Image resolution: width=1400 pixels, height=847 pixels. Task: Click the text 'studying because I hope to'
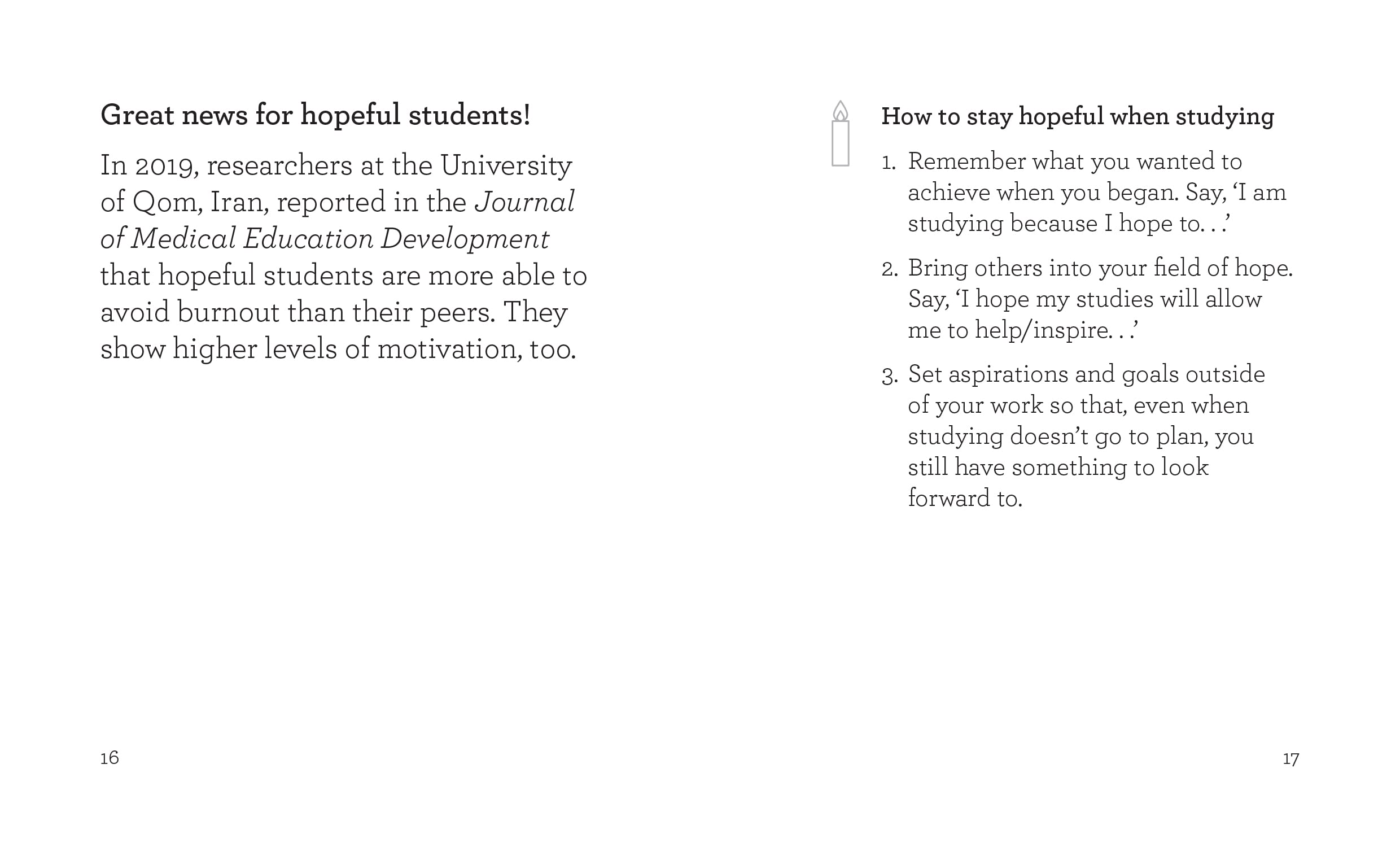click(1053, 224)
